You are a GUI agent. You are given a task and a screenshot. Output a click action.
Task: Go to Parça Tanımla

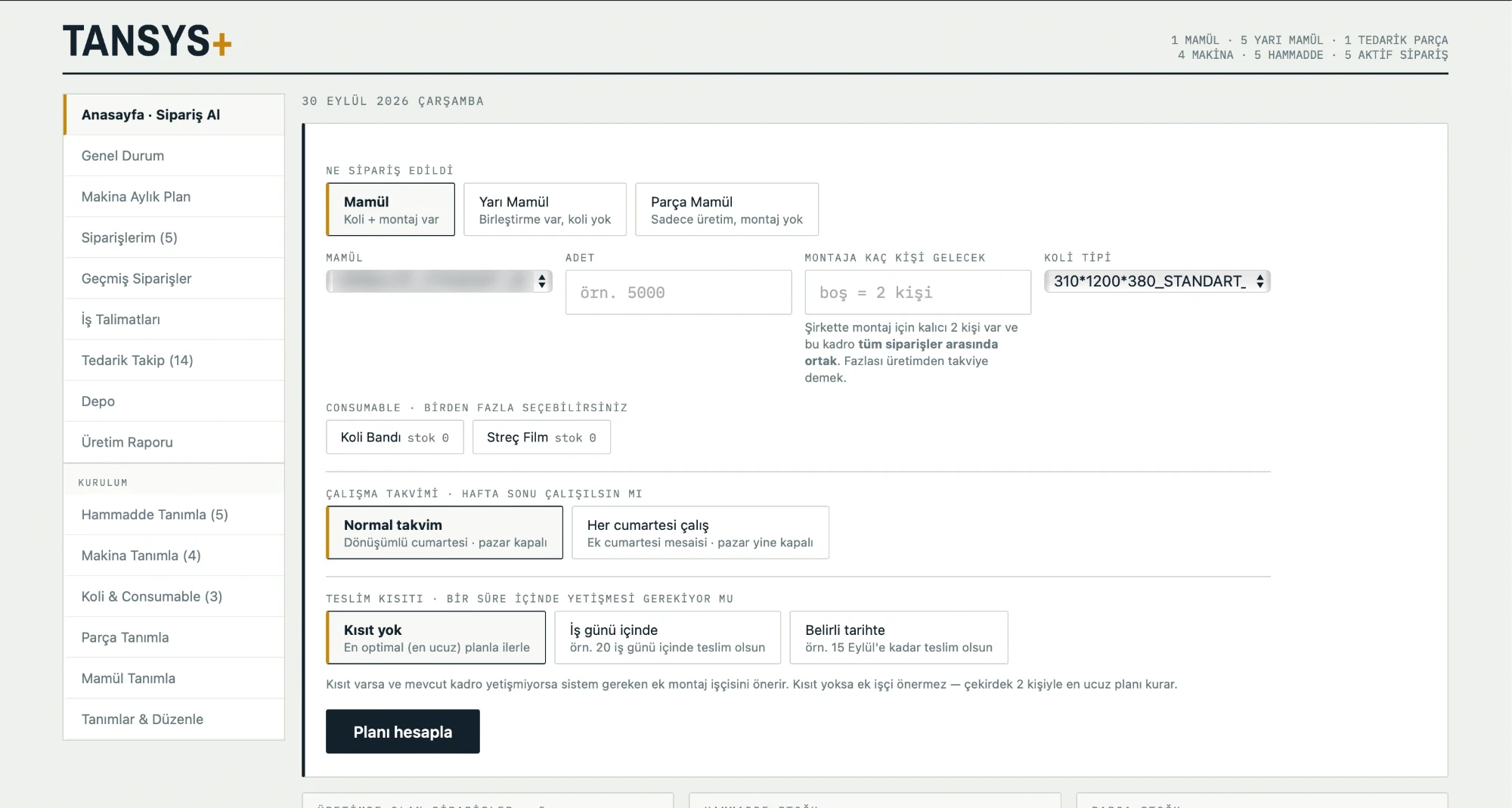[174, 637]
